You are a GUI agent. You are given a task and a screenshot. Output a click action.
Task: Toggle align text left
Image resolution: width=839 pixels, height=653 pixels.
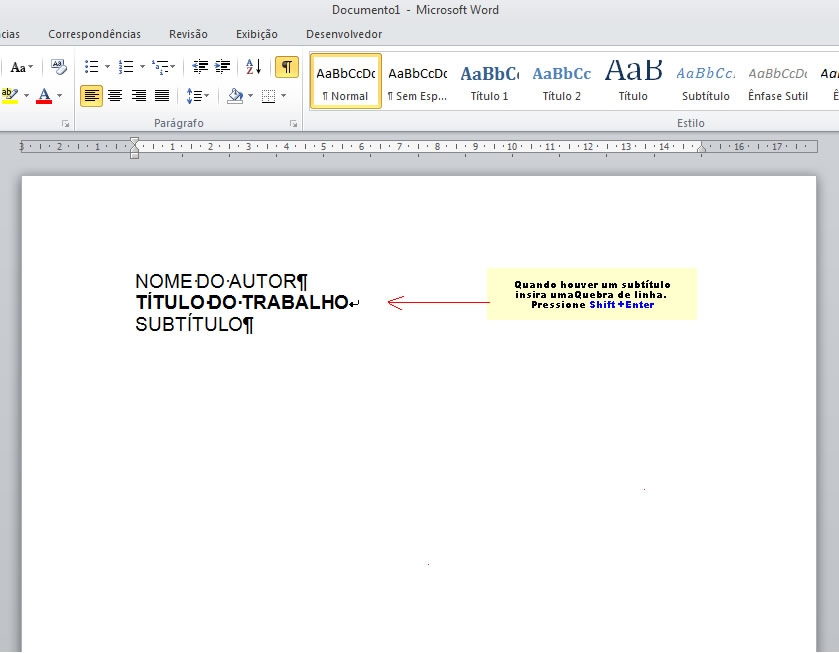click(x=91, y=96)
